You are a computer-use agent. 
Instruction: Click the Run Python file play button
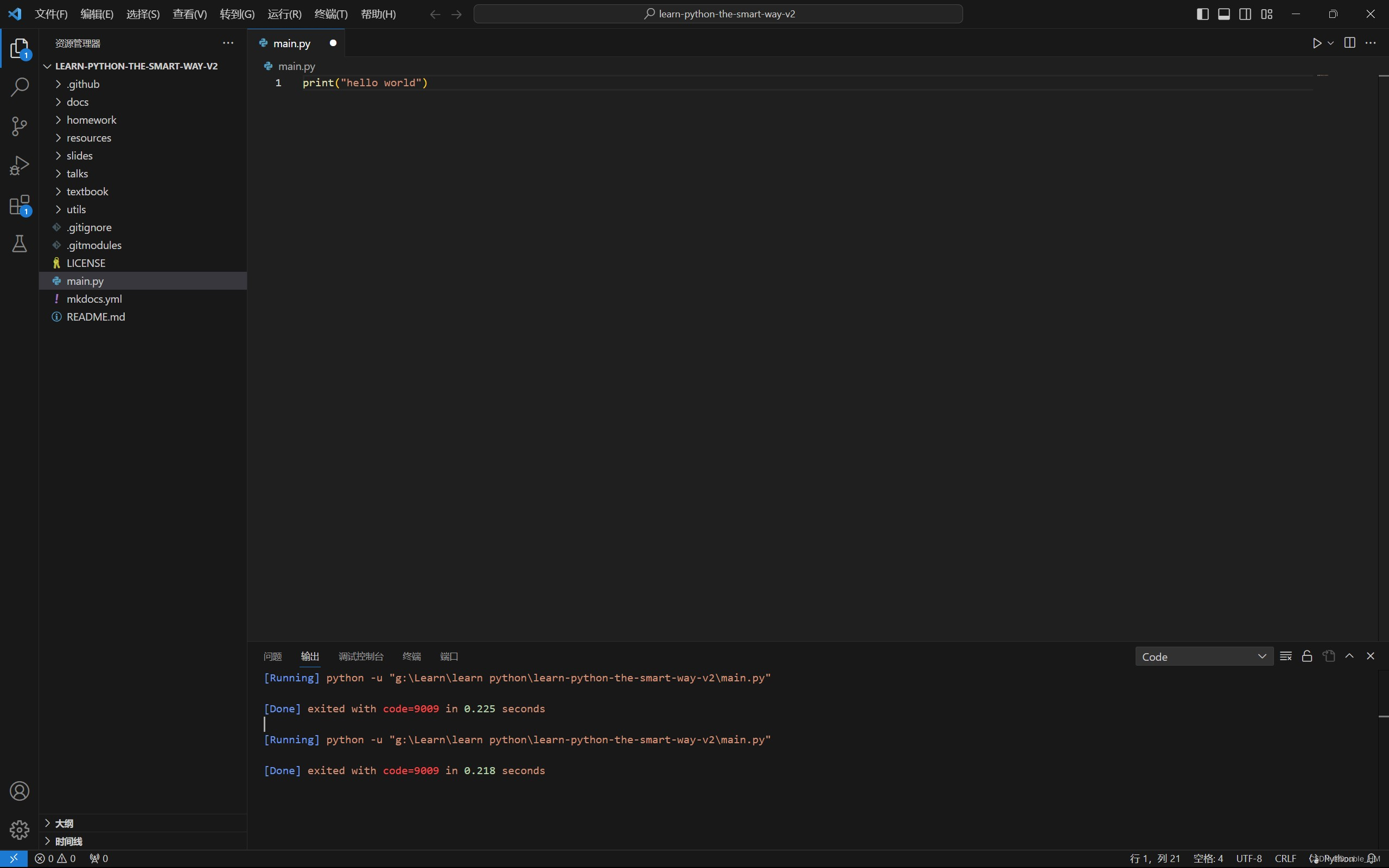coord(1317,43)
